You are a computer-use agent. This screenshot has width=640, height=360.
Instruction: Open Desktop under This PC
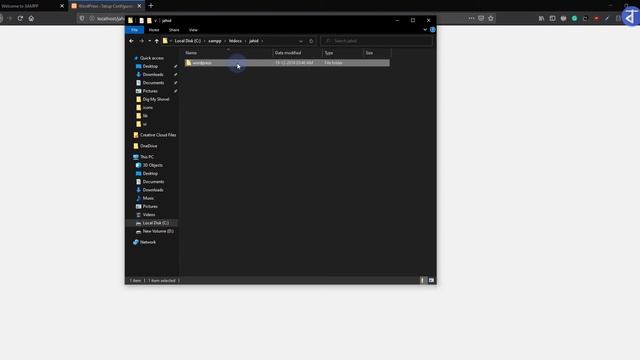(x=150, y=173)
